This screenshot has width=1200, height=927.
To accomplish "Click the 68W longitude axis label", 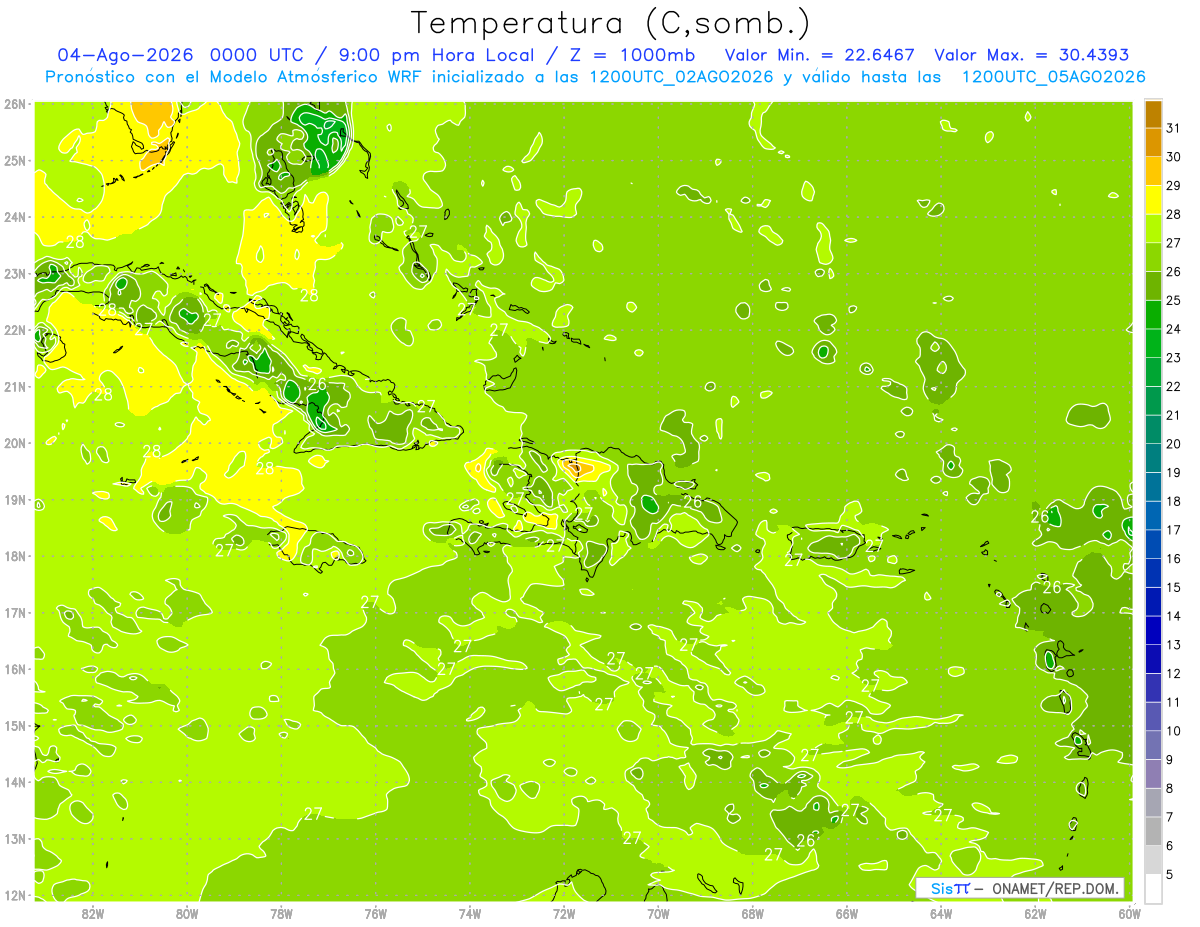I will [752, 913].
